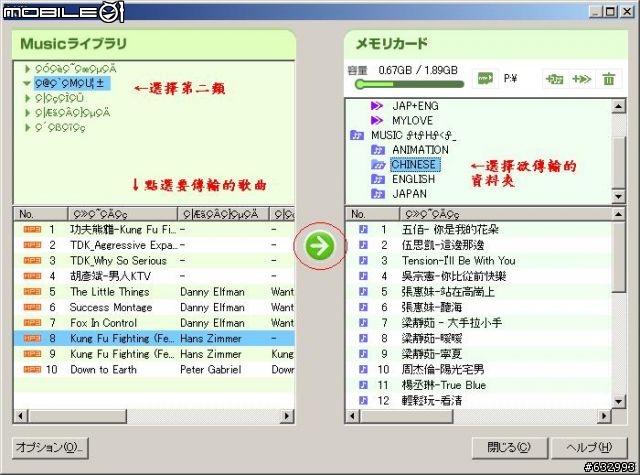Screen dimensions: 640x475
Task: Click music note icon of memory card track 10
Action: [x=363, y=369]
